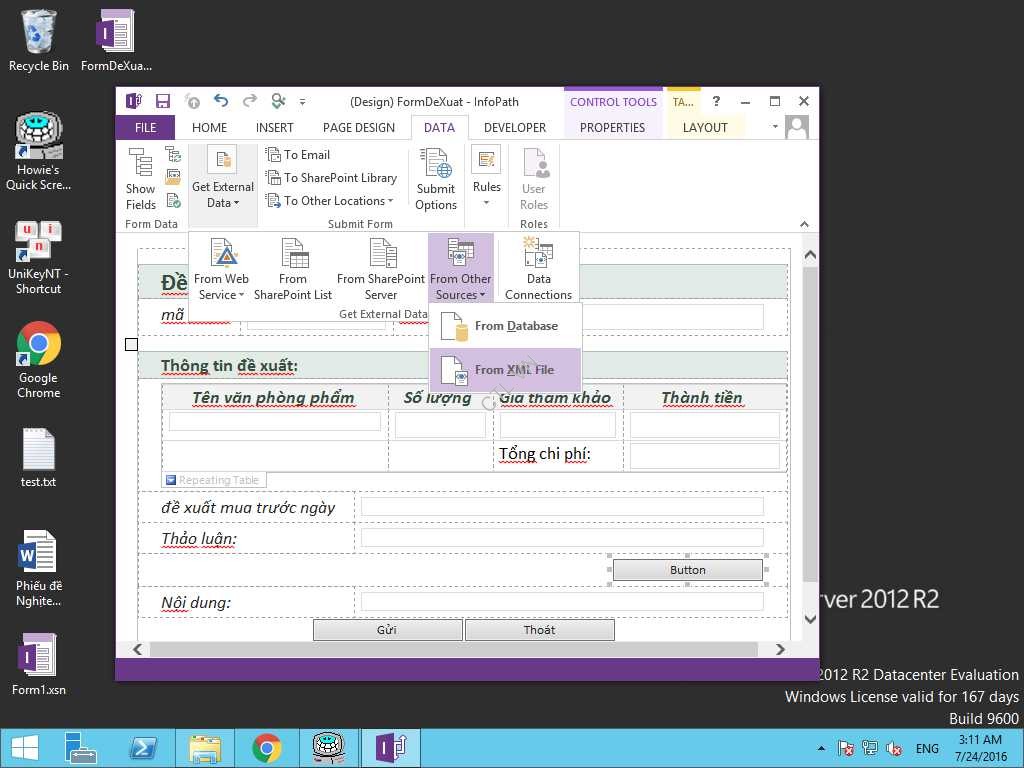
Task: Click the Undo arrow in quick access toolbar
Action: [x=221, y=101]
